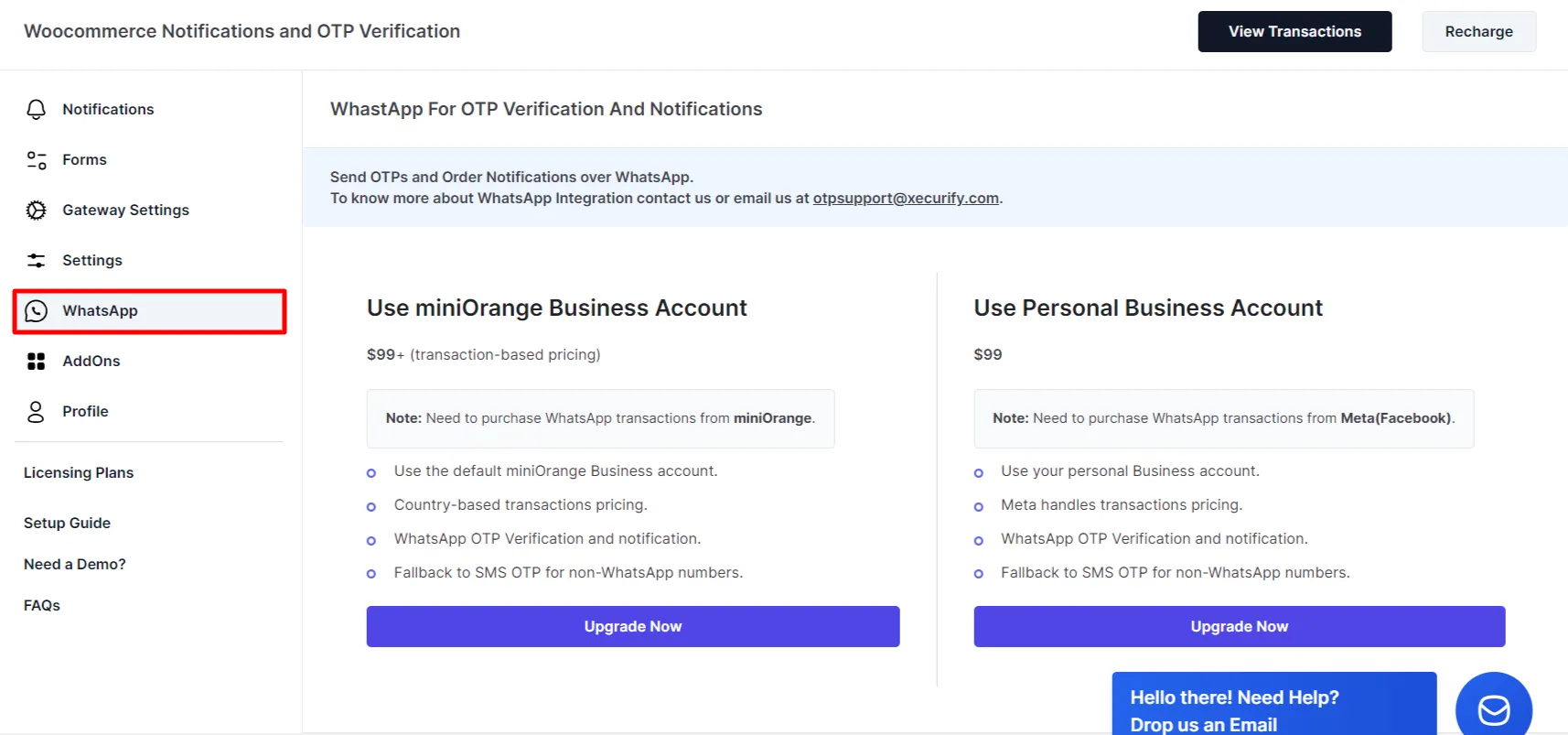Click the Settings sliders icon
This screenshot has width=1568, height=735.
[x=36, y=261]
